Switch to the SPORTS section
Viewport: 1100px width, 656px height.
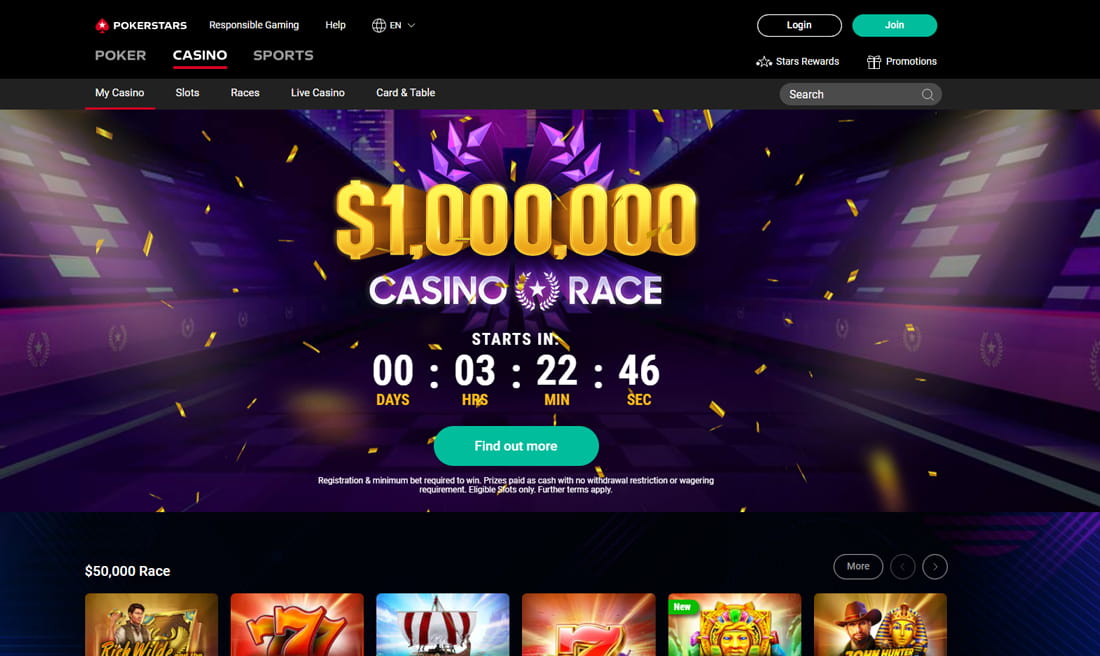coord(283,55)
